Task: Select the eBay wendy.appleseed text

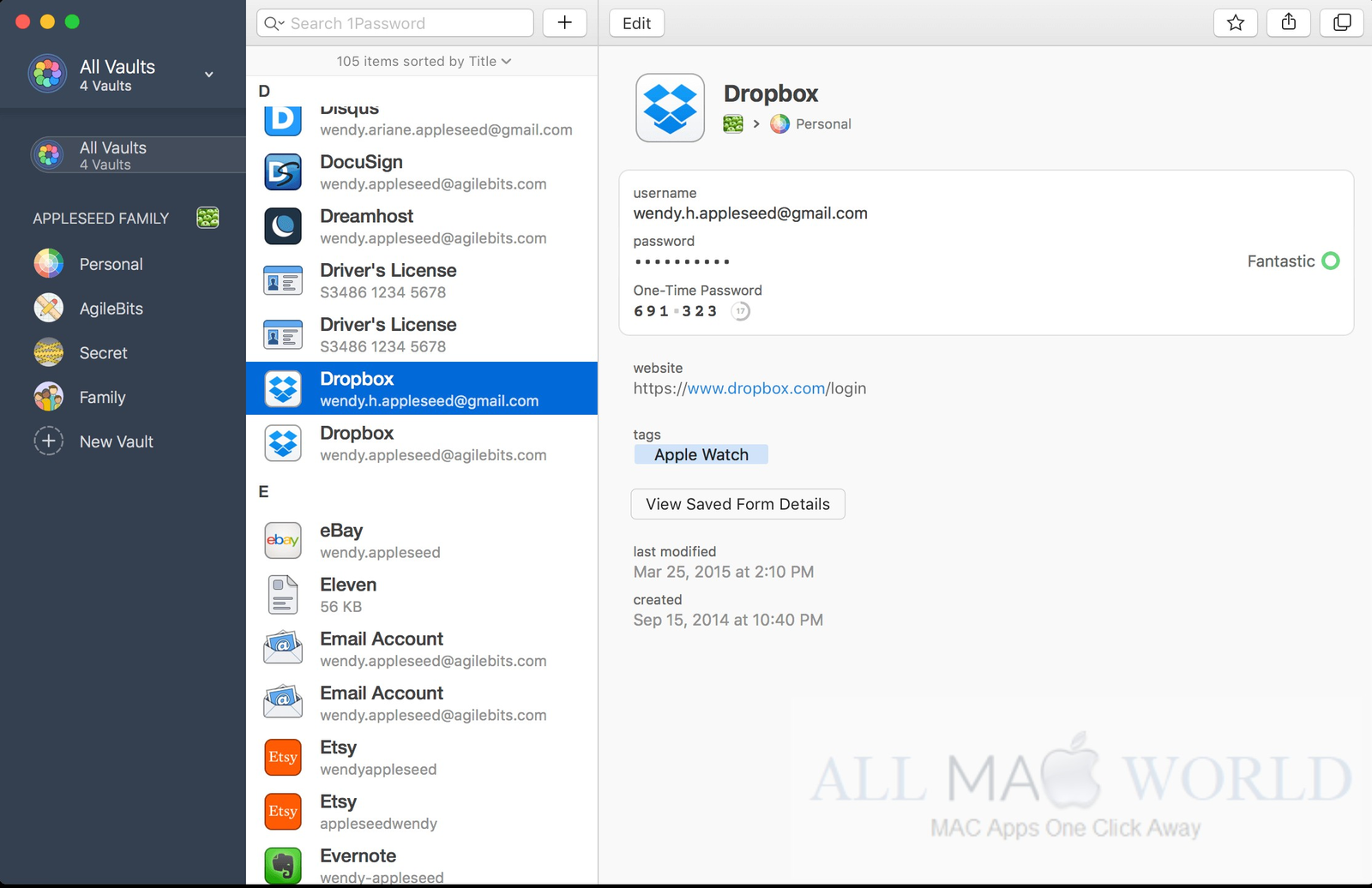Action: [x=380, y=553]
